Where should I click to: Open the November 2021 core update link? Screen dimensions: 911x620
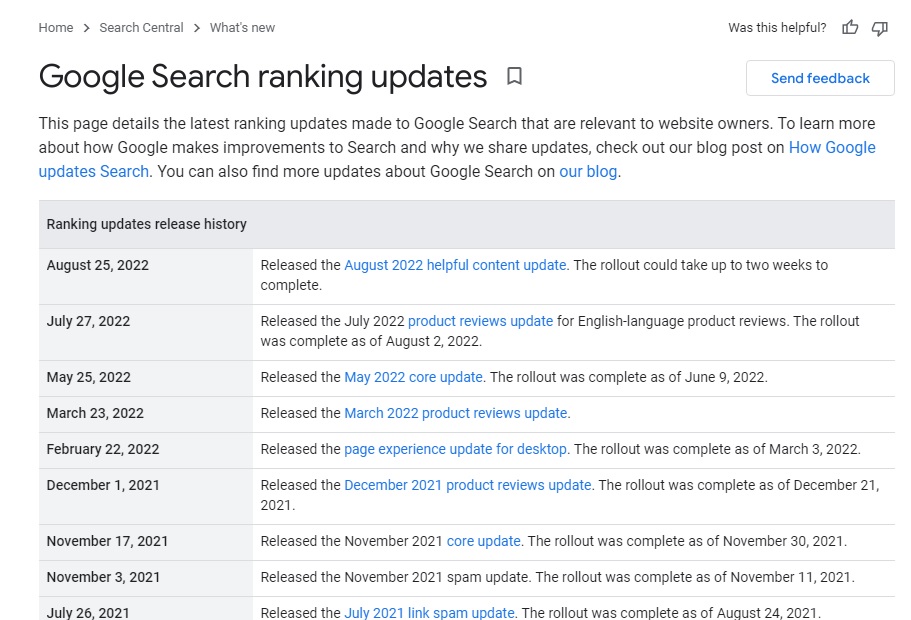pos(484,541)
